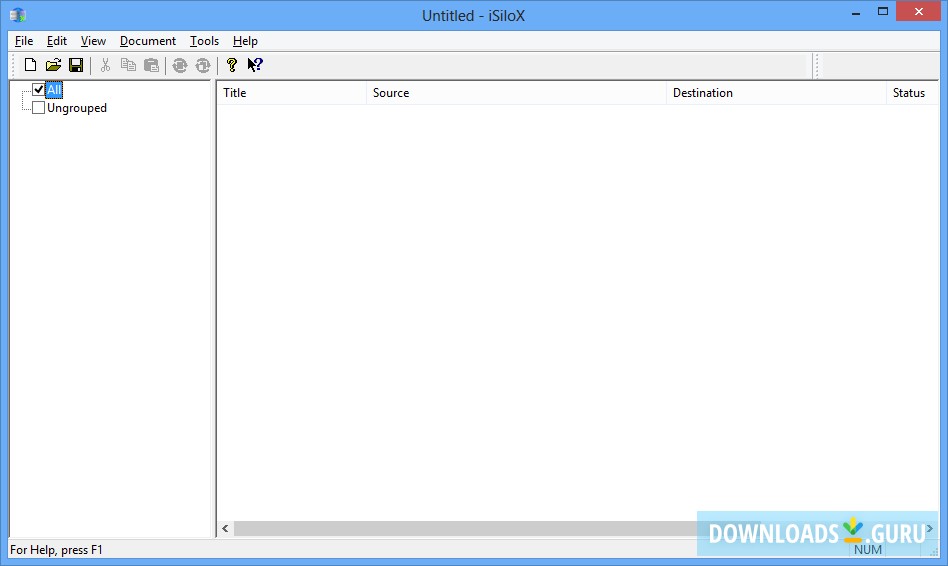Sort by the Destination column header

776,93
